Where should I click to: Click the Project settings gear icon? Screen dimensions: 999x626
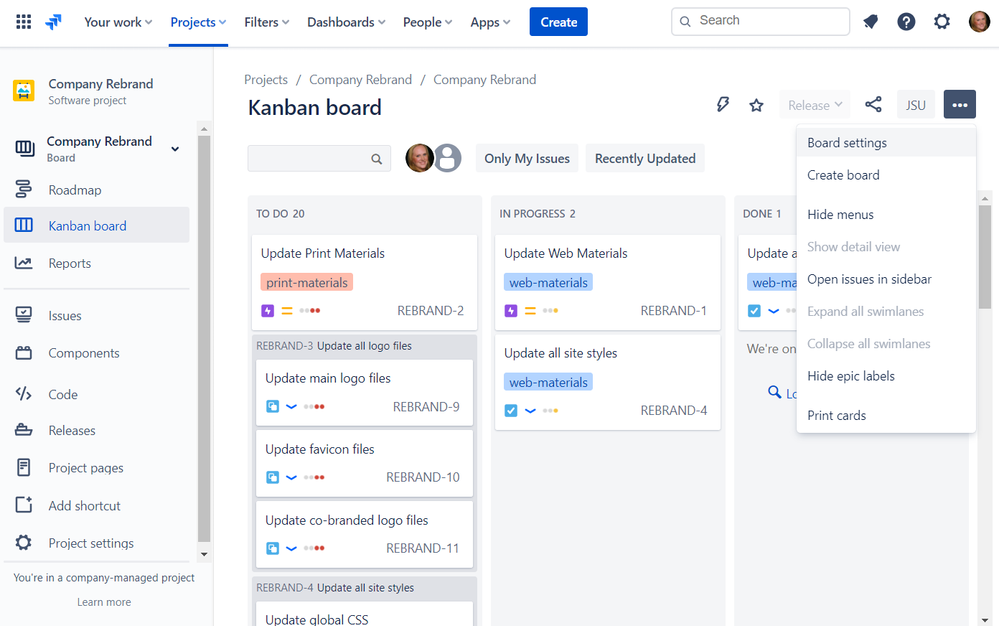[x=24, y=543]
